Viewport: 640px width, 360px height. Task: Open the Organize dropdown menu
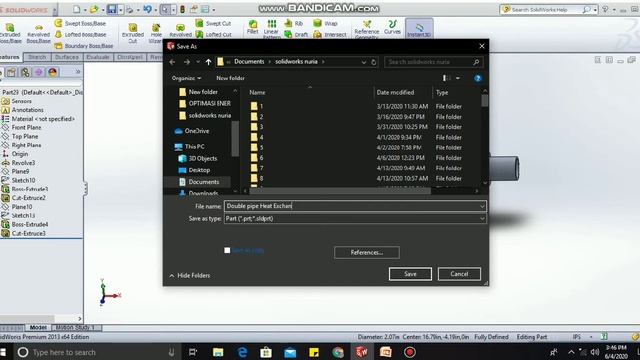(x=187, y=78)
